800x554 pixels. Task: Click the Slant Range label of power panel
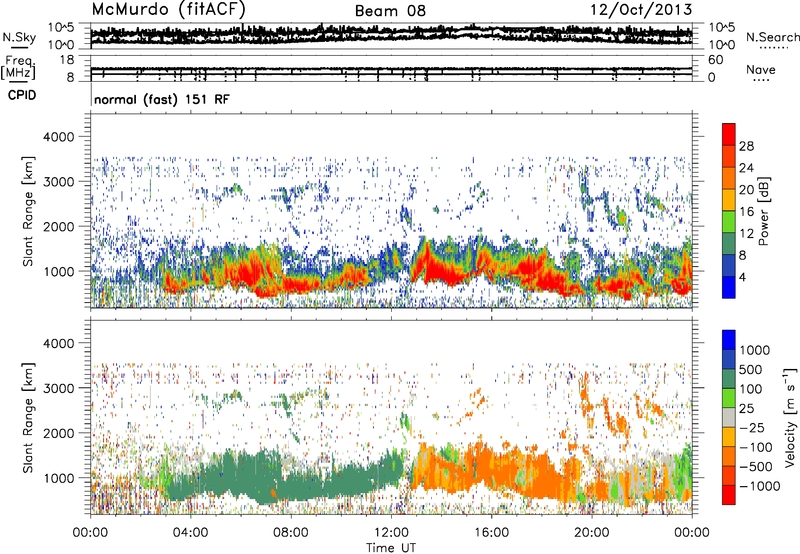point(28,211)
